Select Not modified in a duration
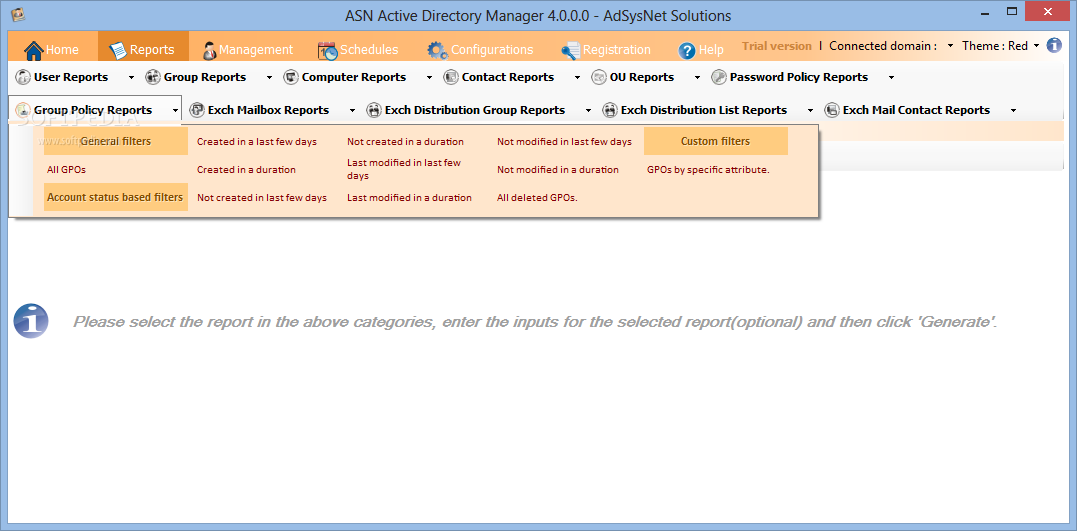The width and height of the screenshot is (1077, 531). tap(558, 170)
